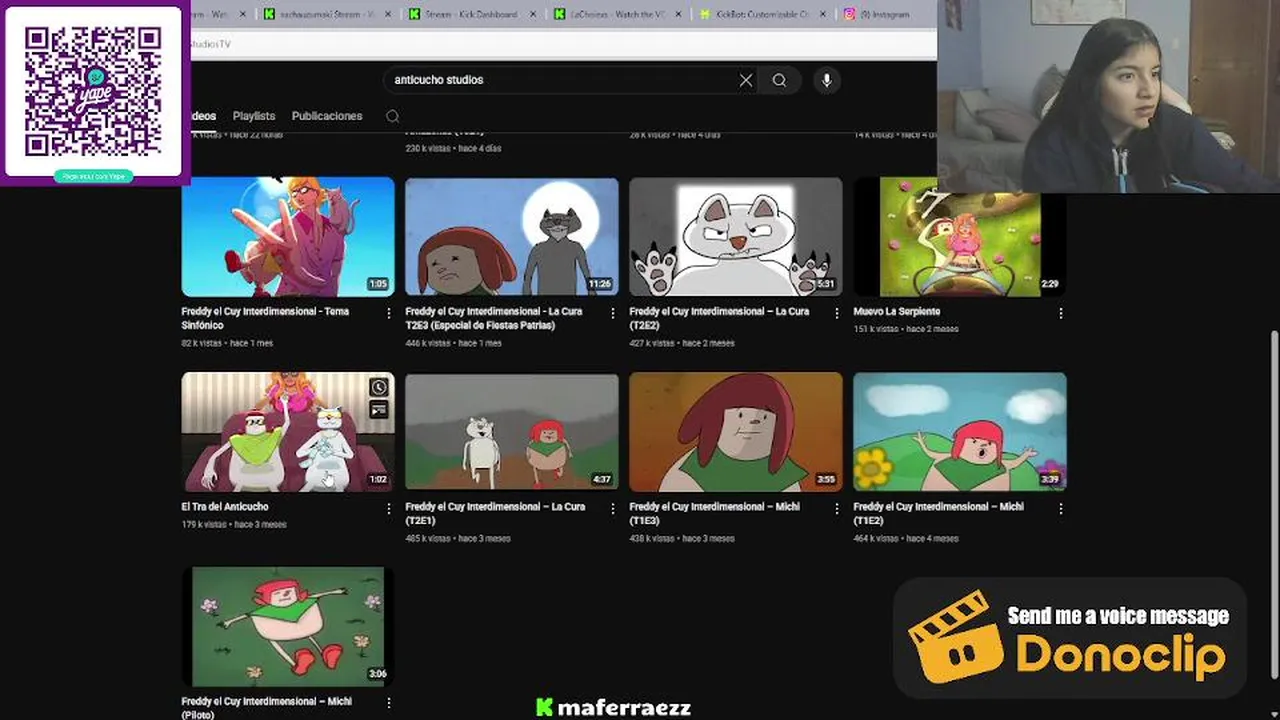Open the channel Publicaciones tab
The height and width of the screenshot is (720, 1280).
pyautogui.click(x=327, y=116)
